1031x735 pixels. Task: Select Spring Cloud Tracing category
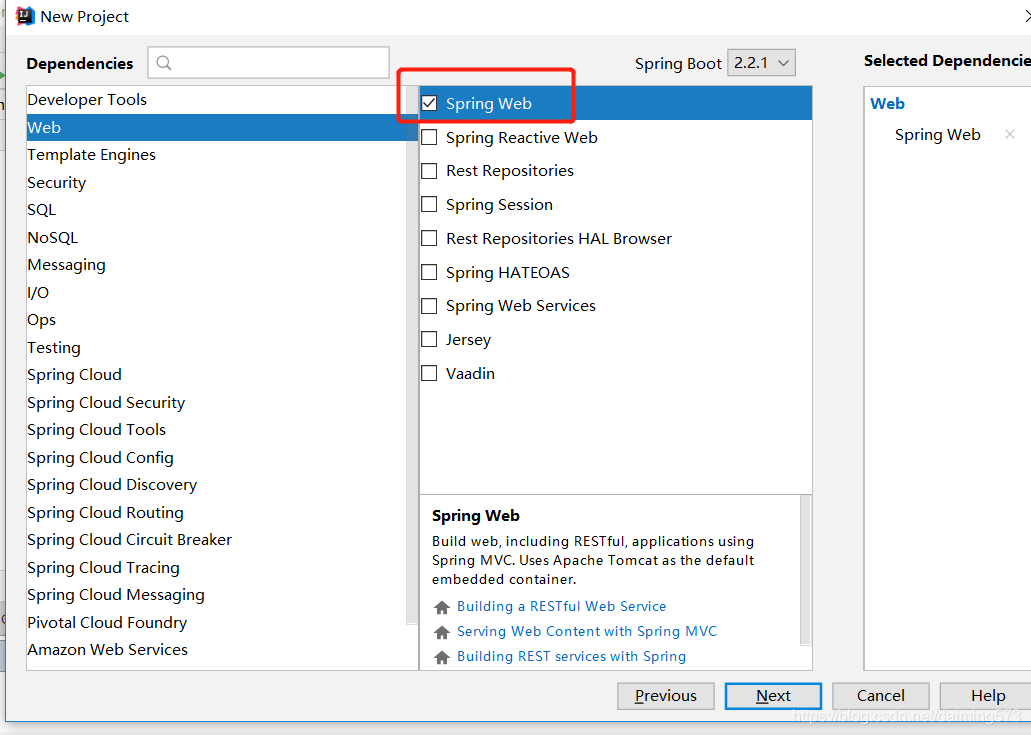coord(216,567)
